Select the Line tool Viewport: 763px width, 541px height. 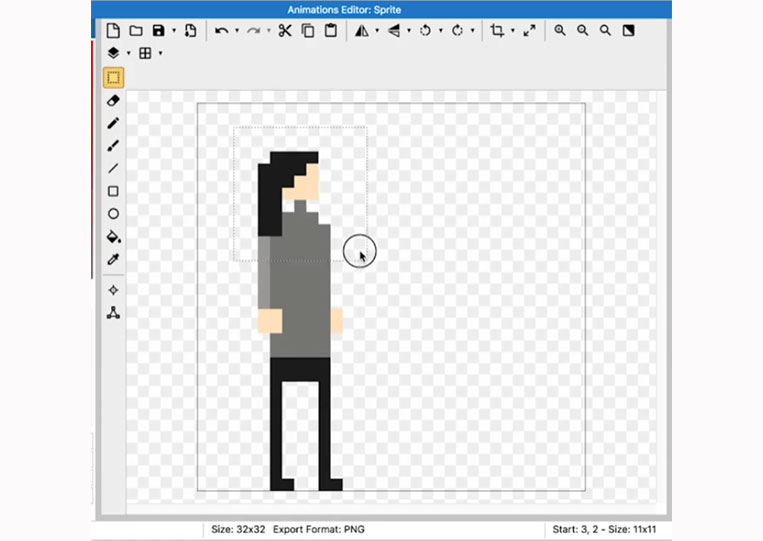tap(113, 168)
